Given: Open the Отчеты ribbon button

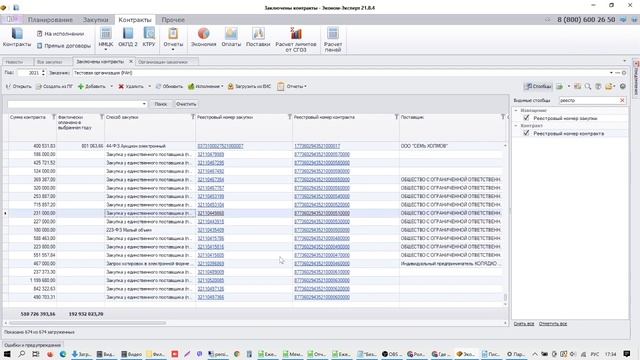Looking at the screenshot, I should [173, 38].
